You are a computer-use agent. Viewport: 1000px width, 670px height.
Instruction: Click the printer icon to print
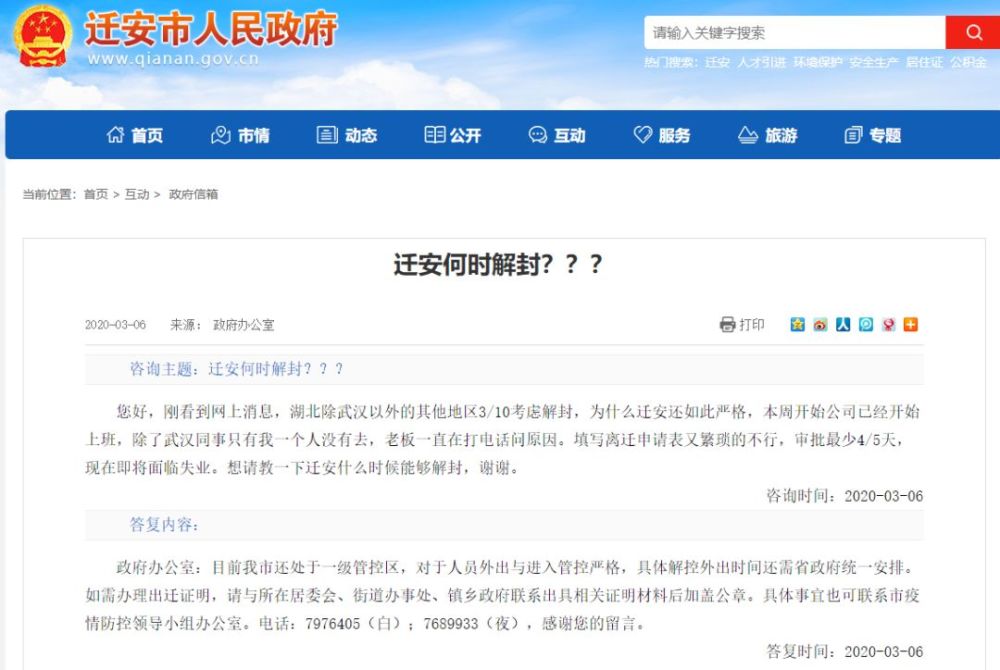click(x=727, y=324)
